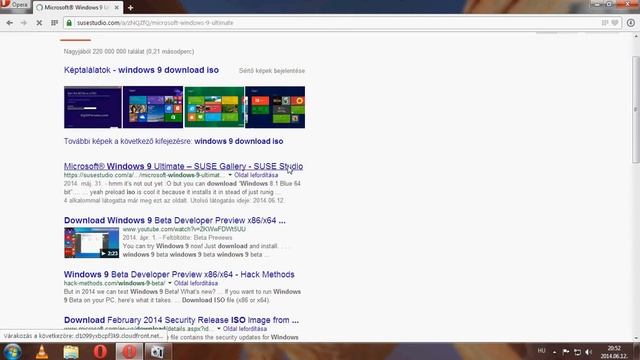640x360 pixels.
Task: Show hidden system tray icons arrow
Action: (x=554, y=352)
